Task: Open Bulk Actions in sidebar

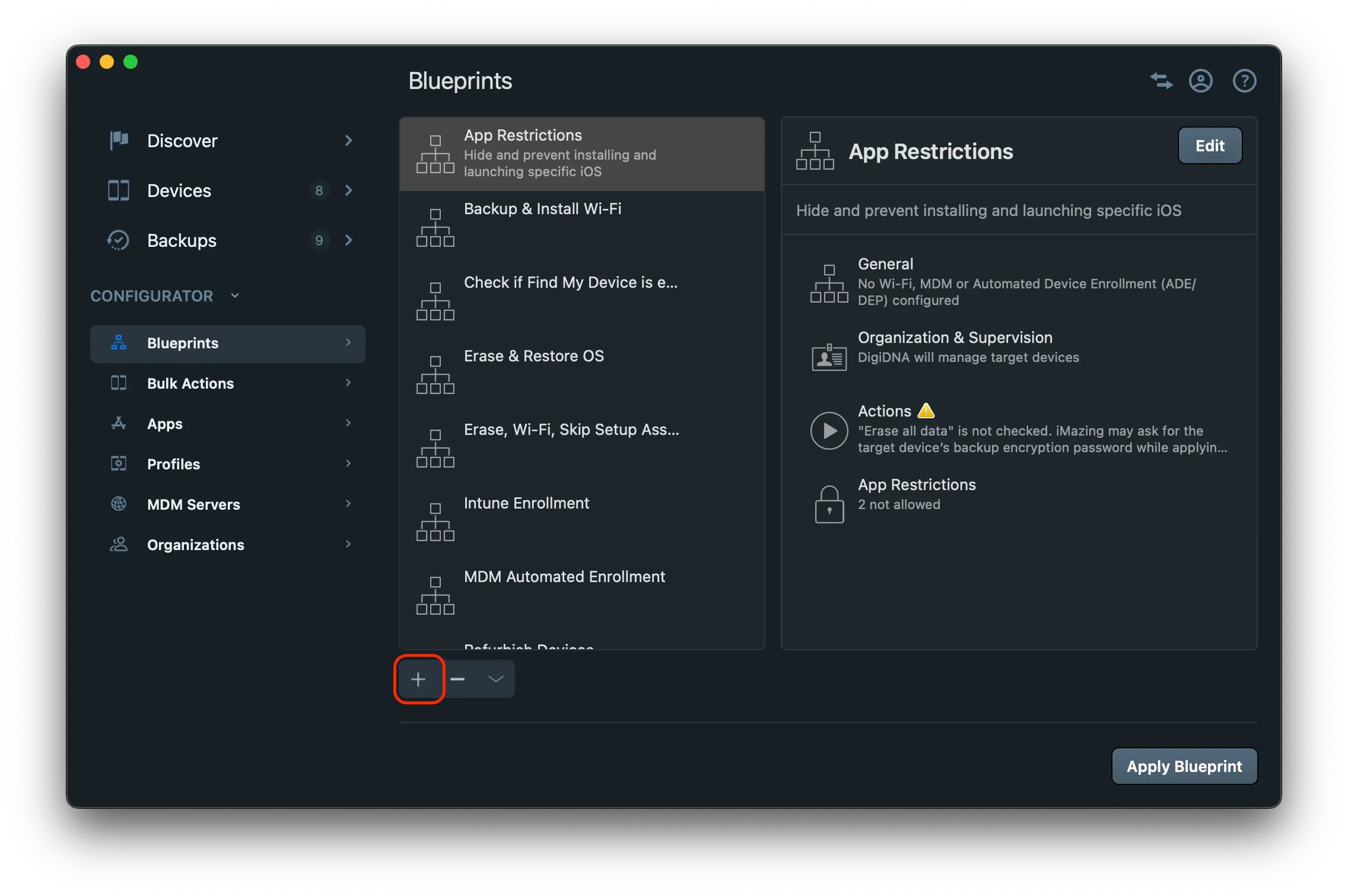Action: coord(190,383)
